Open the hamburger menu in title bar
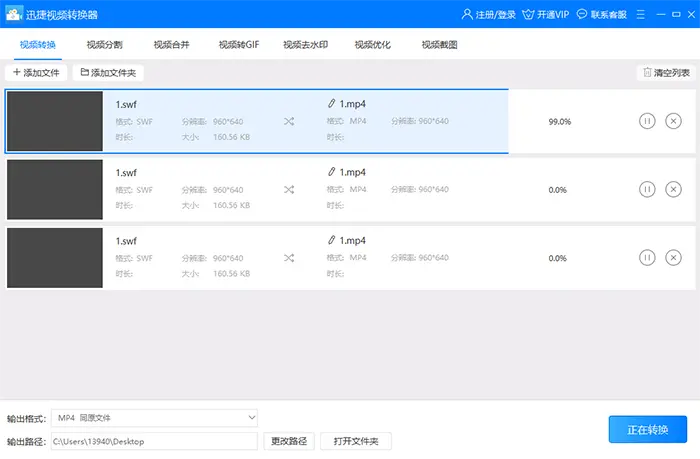 click(x=641, y=14)
